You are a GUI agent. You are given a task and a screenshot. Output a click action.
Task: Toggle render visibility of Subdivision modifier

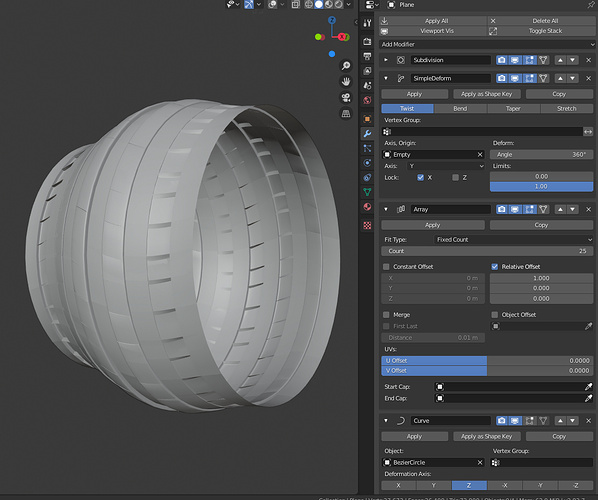click(502, 60)
